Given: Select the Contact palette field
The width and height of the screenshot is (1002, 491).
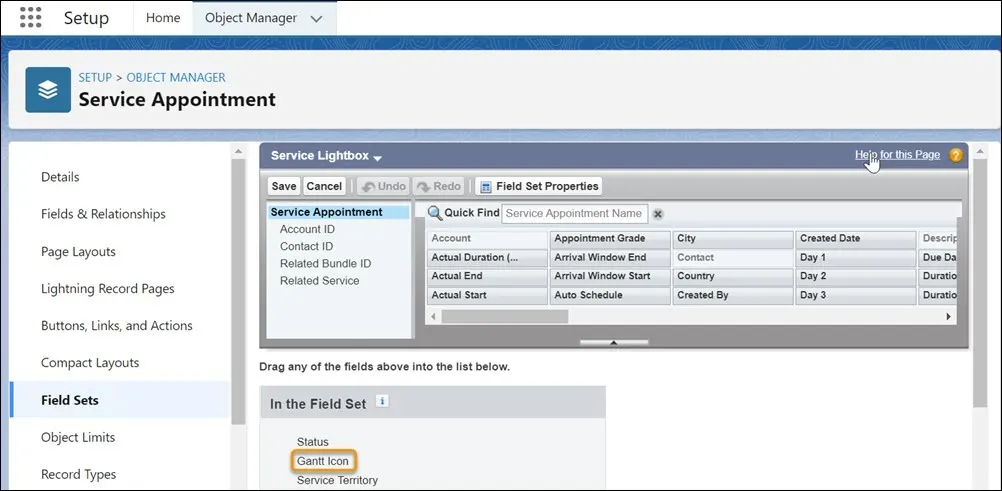Looking at the screenshot, I should click(733, 258).
